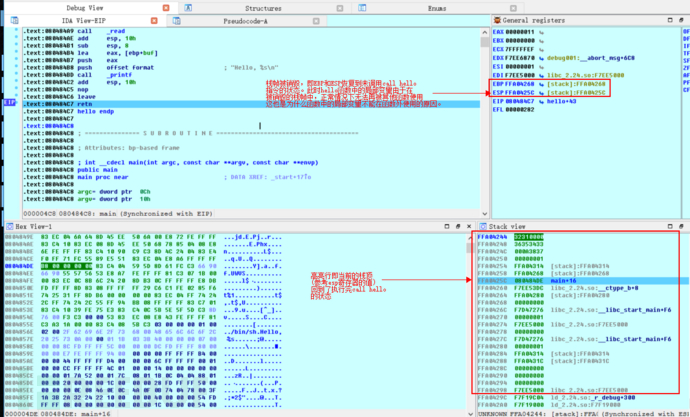Close the Structures tab
The image size is (690, 417).
[340, 8]
